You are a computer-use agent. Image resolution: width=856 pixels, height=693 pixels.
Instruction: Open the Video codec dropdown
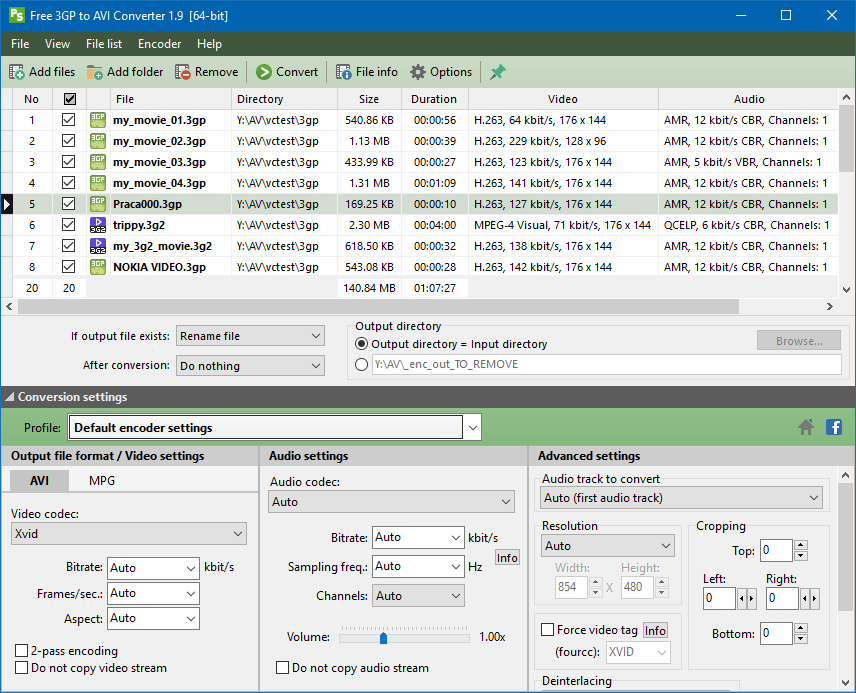[x=129, y=533]
